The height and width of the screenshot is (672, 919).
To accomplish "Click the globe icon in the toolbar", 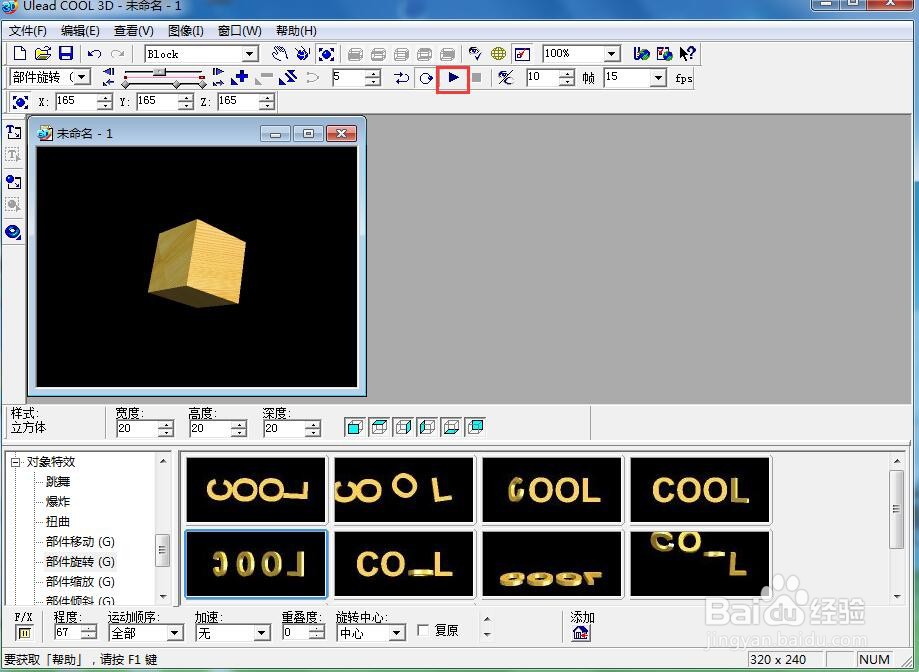I will 498,54.
